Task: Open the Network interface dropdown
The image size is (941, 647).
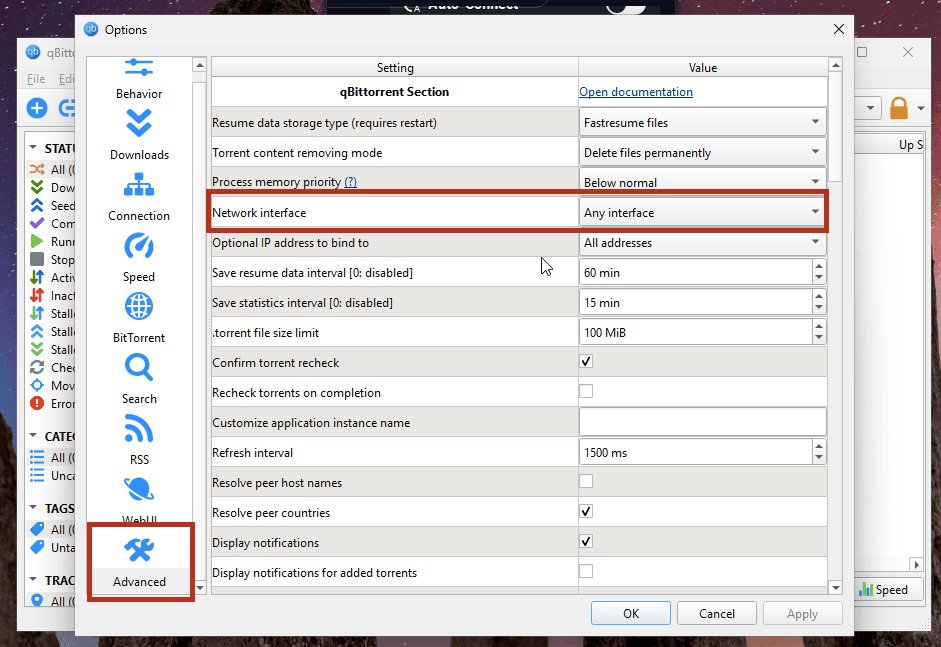Action: point(702,212)
